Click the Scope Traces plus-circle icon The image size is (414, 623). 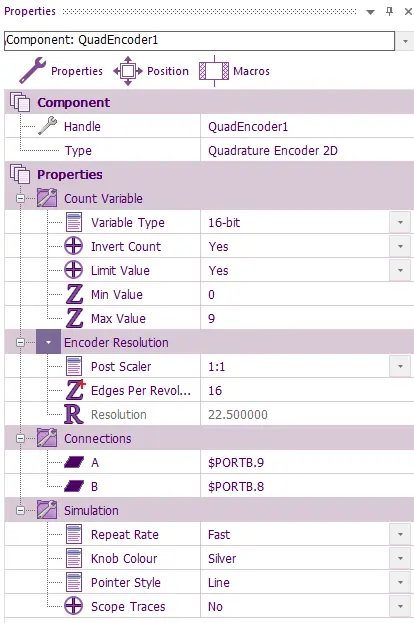[x=74, y=606]
